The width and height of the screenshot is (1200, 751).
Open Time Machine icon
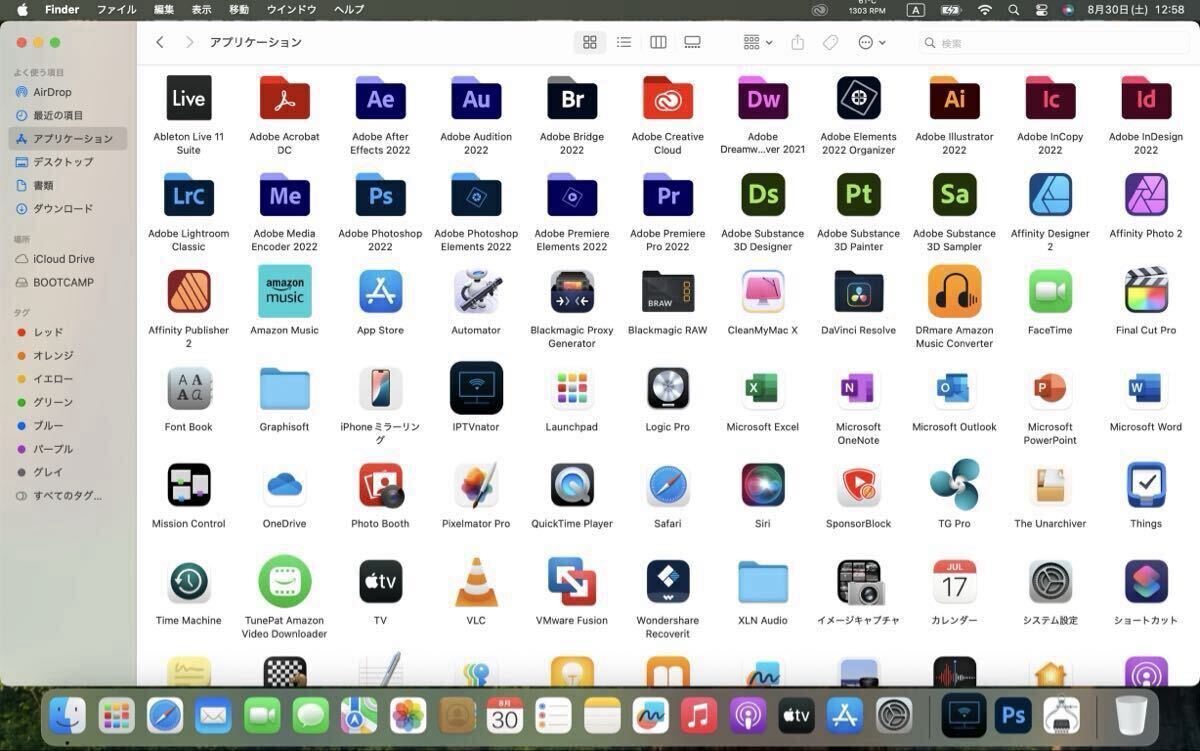point(188,582)
